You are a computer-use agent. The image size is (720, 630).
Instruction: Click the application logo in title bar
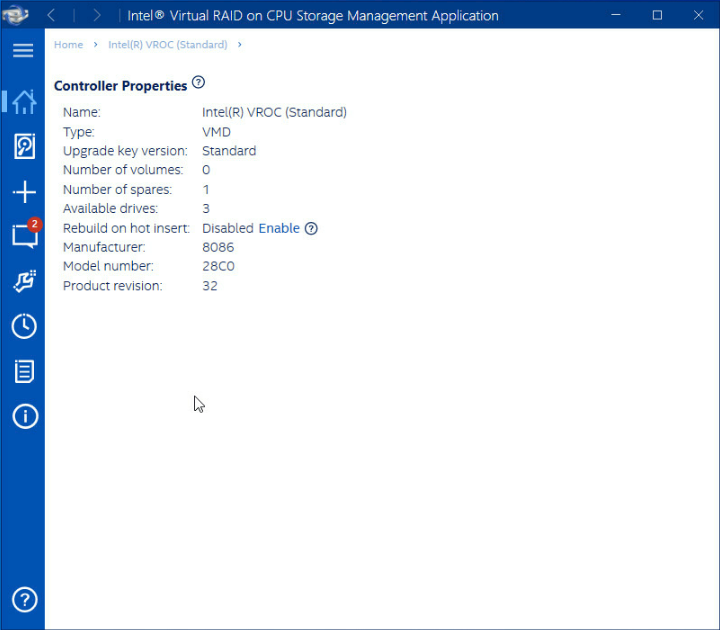[x=15, y=15]
